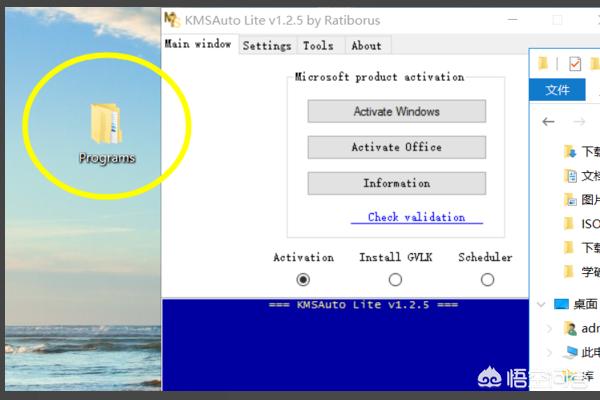Select the Scheduler radio button
This screenshot has height=400, width=600.
pos(487,279)
